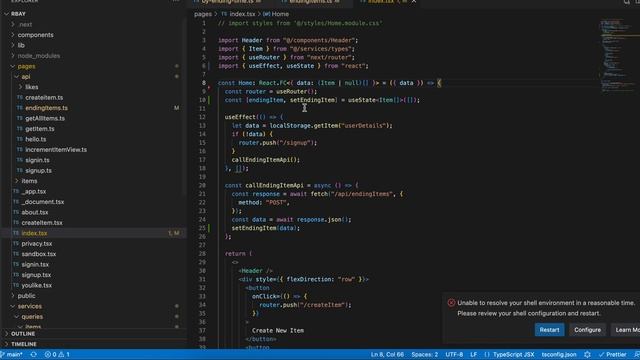Open getAllItems.ts file
Image resolution: width=640 pixels, height=360 pixels.
(x=45, y=118)
